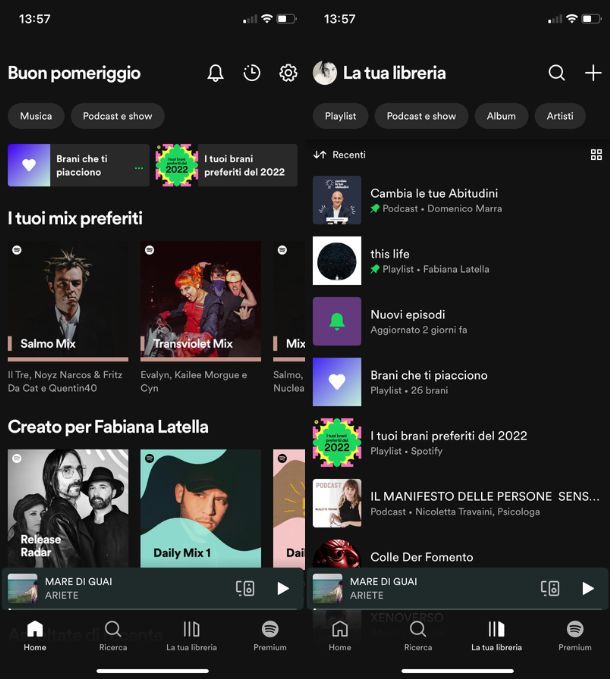Screen dimensions: 610x679
Task: Open devices icon in right mini player
Action: pyautogui.click(x=550, y=588)
